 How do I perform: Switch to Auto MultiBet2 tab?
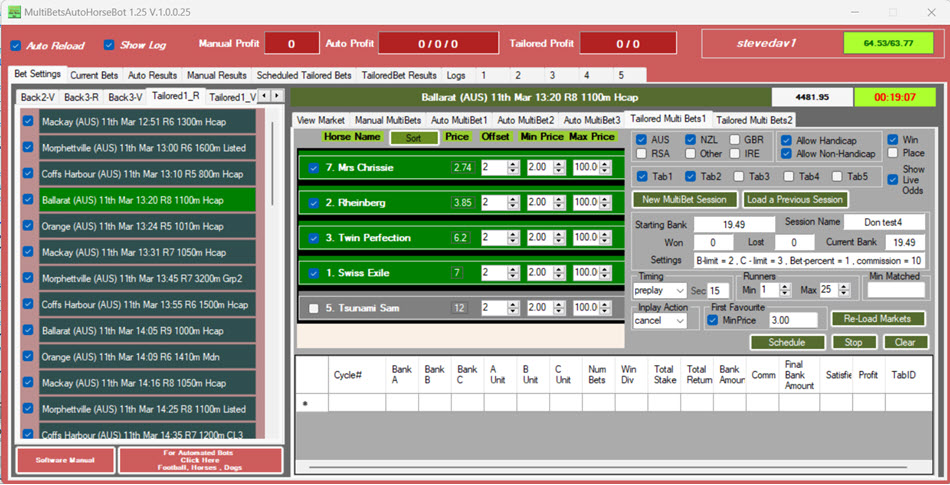[525, 120]
